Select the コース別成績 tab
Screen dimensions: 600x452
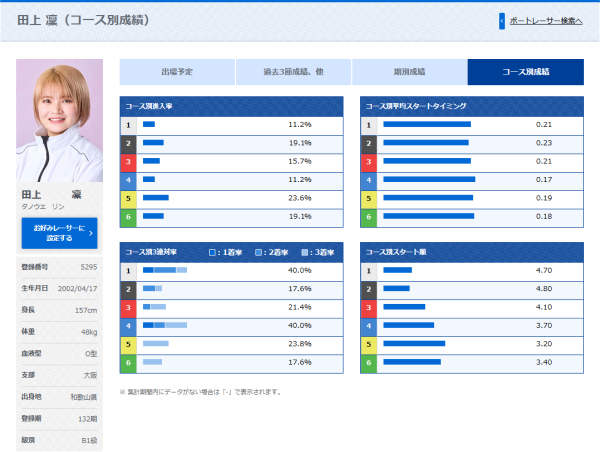click(x=526, y=72)
